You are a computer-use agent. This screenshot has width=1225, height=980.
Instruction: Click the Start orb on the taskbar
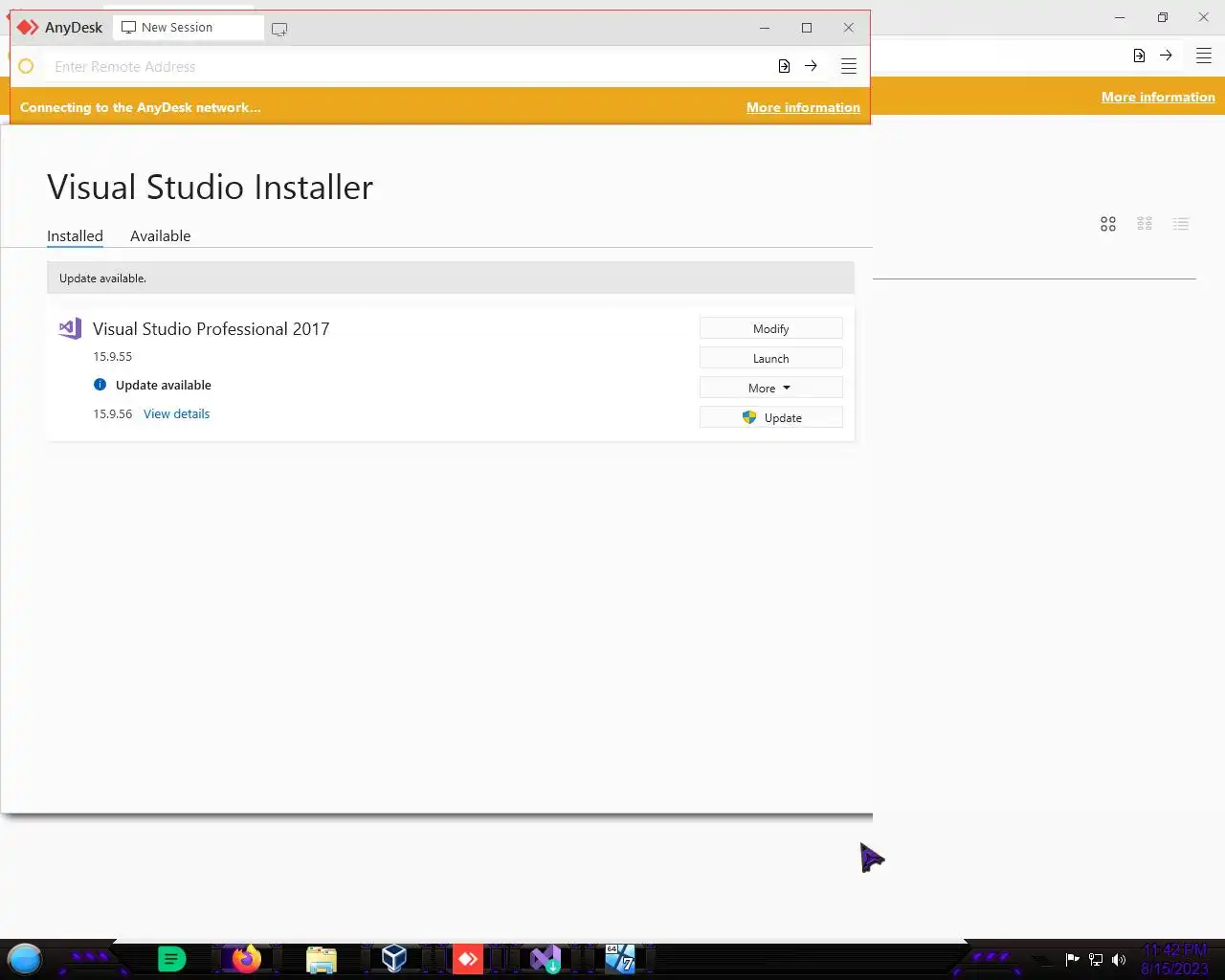[x=25, y=958]
